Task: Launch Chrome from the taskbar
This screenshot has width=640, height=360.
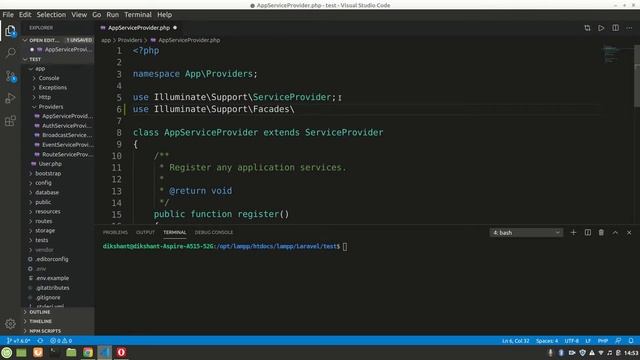Action: (88, 352)
